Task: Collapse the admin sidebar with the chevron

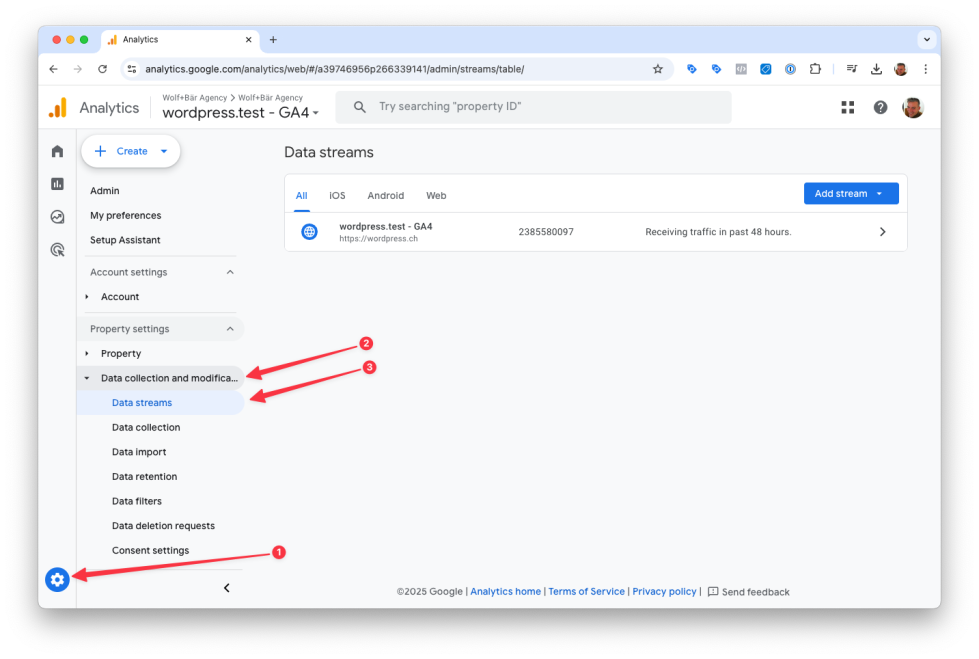Action: tap(227, 588)
